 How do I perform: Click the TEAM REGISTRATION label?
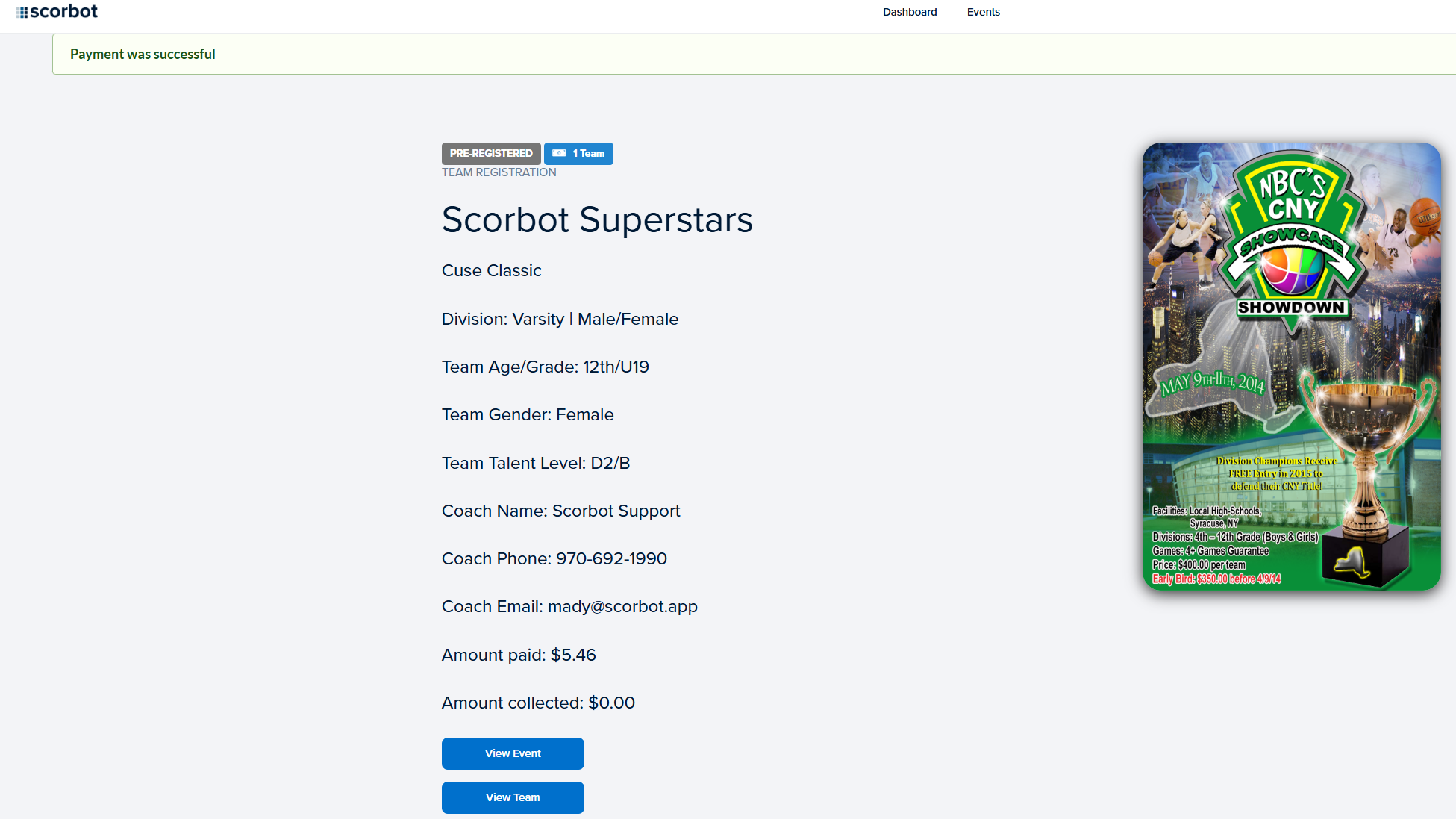pyautogui.click(x=499, y=172)
